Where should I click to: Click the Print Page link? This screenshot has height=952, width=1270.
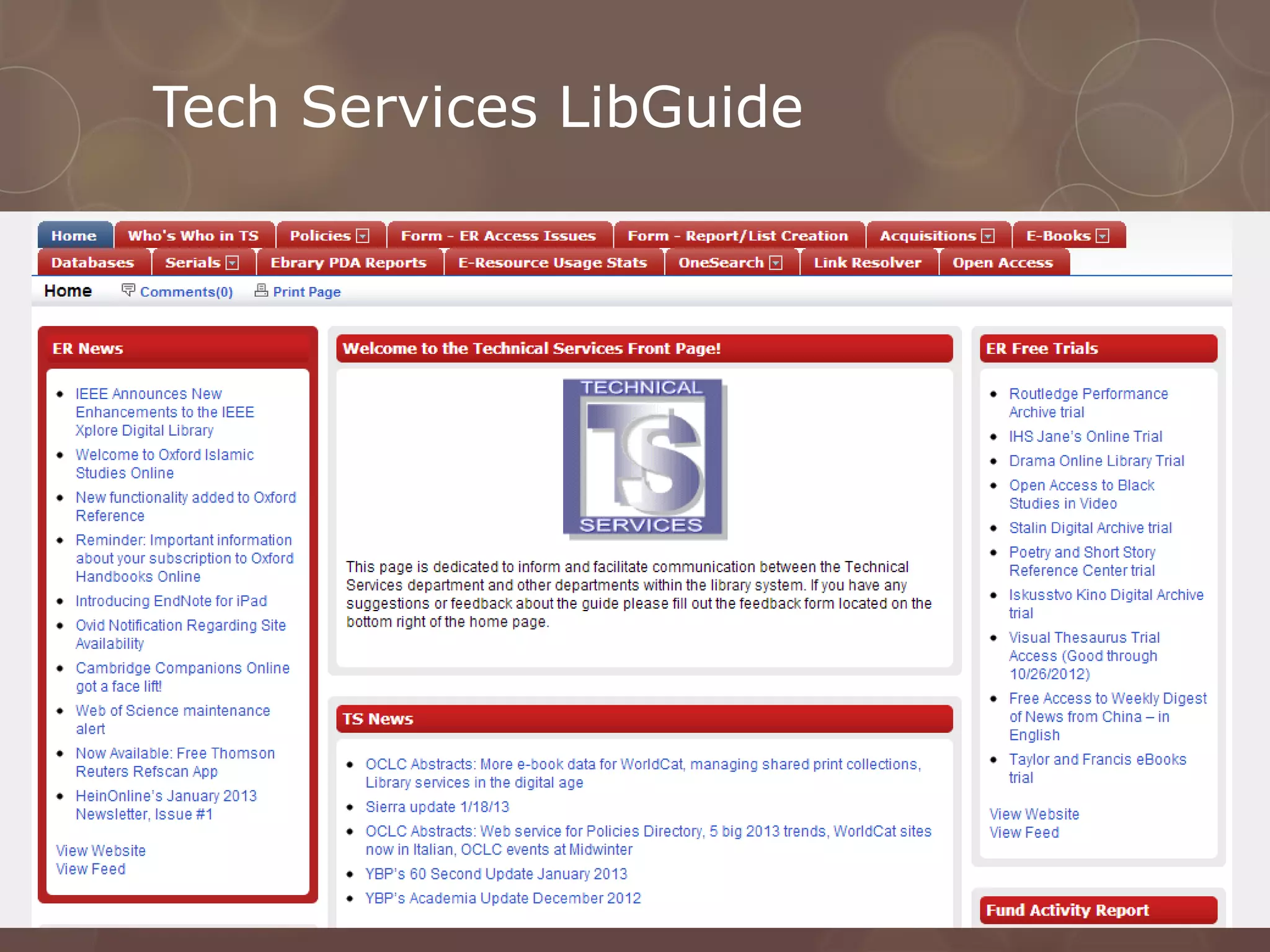pos(307,292)
